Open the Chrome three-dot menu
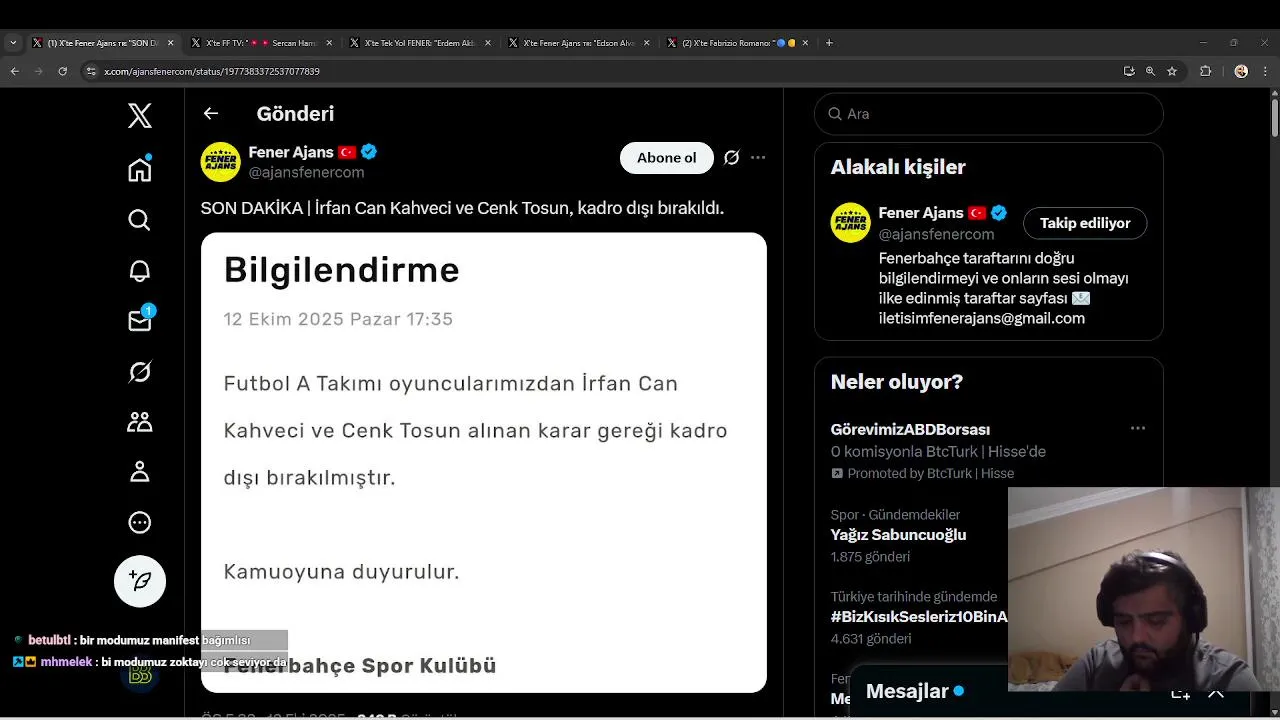The image size is (1280, 720). [x=1265, y=71]
